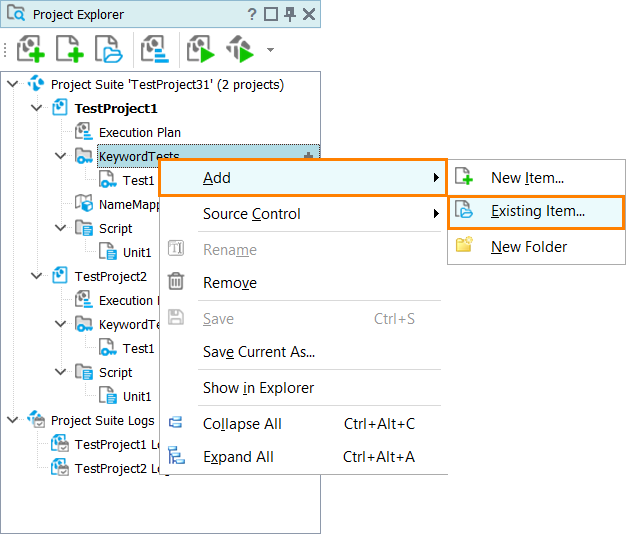Collapse the TestProject2 Script folder
Viewport: 626px width, 534px height.
(60, 372)
